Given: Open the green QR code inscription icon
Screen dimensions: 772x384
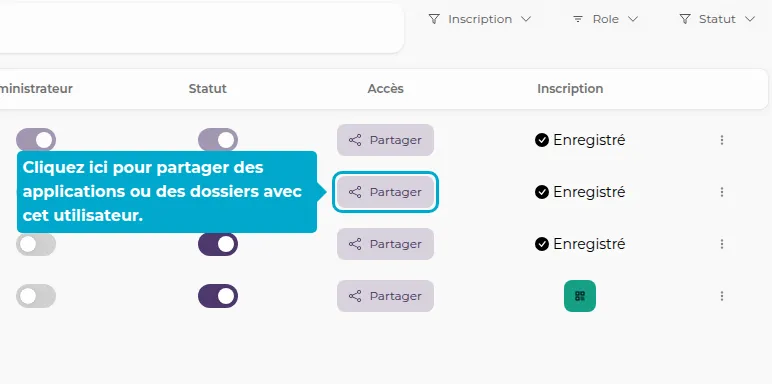Looking at the screenshot, I should pos(579,296).
